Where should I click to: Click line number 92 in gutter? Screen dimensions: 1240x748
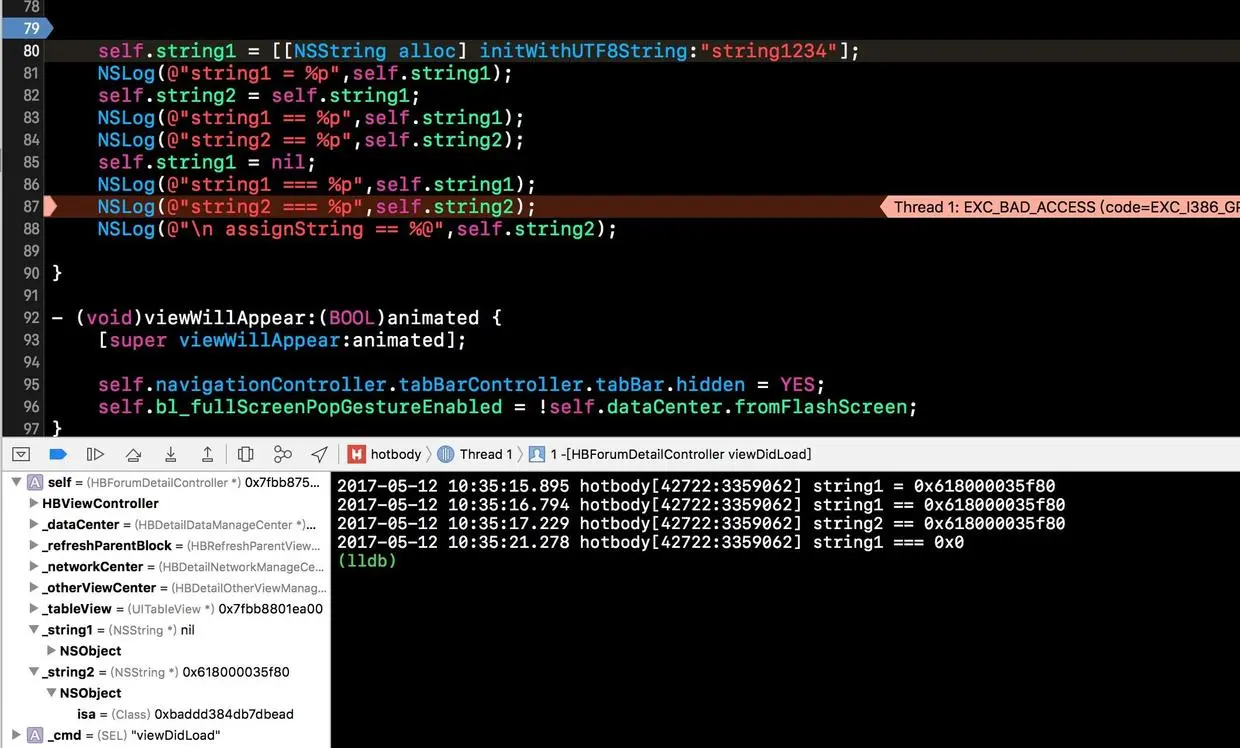point(31,318)
